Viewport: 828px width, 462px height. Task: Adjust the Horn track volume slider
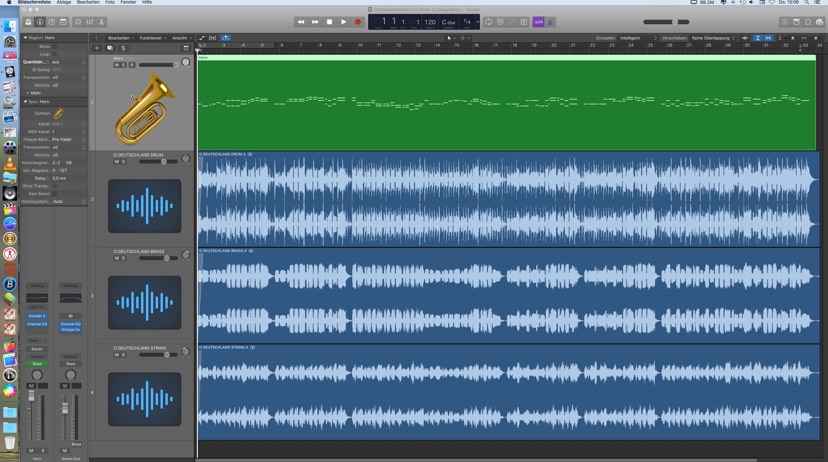[158, 65]
